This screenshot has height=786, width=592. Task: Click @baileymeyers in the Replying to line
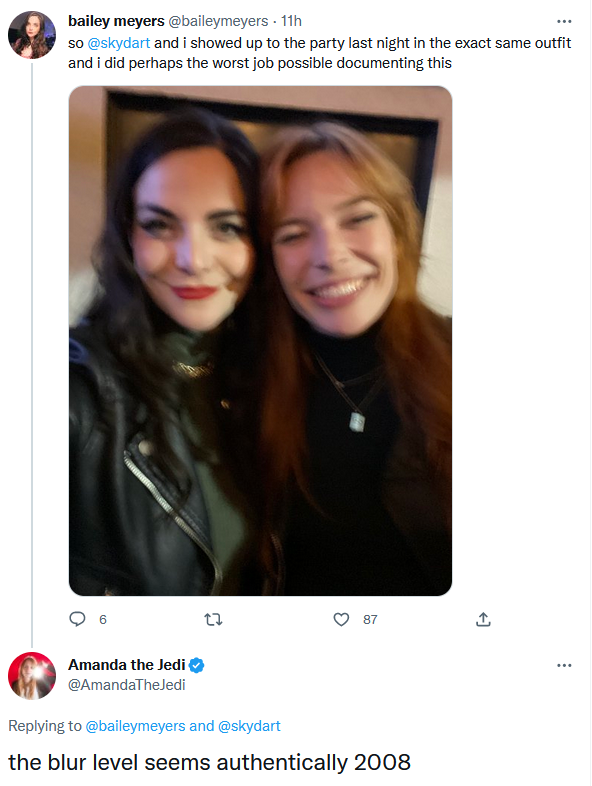135,726
